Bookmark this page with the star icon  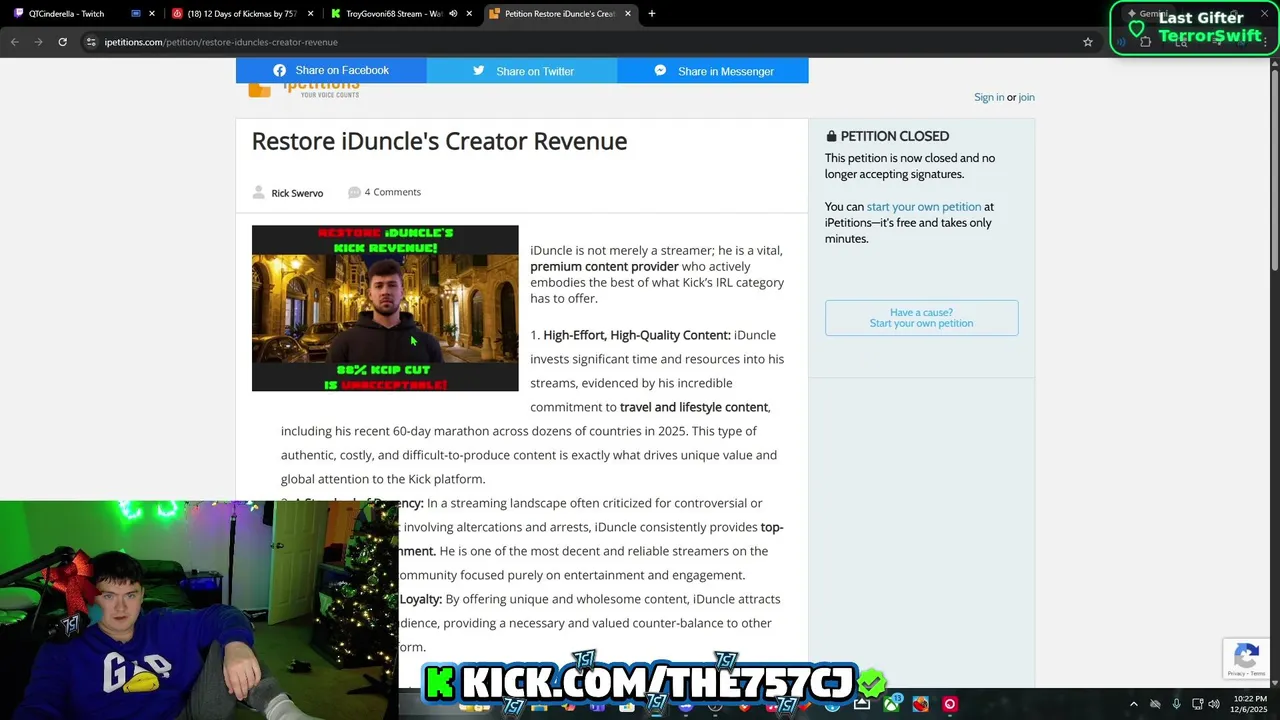(x=1088, y=42)
